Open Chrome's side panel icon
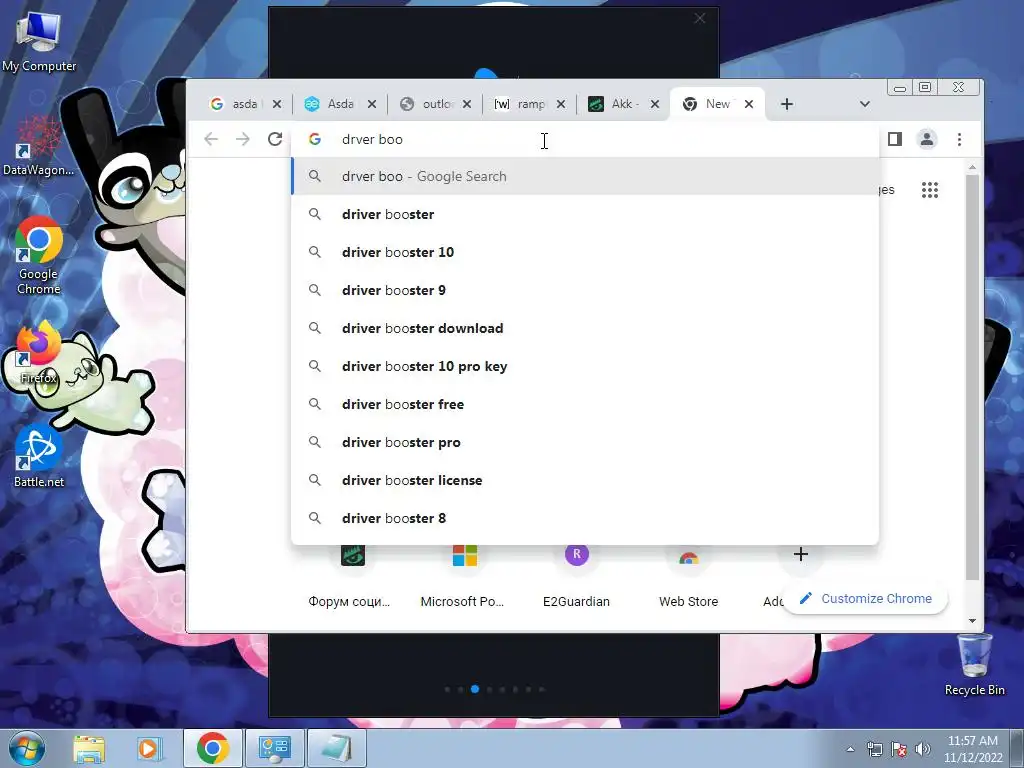Viewport: 1024px width, 768px height. 895,139
